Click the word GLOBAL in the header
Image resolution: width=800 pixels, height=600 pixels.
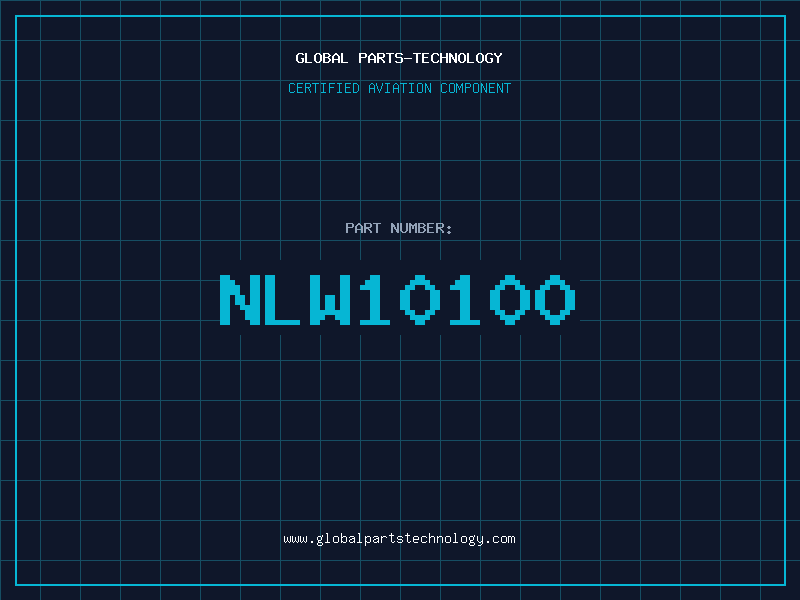322,58
